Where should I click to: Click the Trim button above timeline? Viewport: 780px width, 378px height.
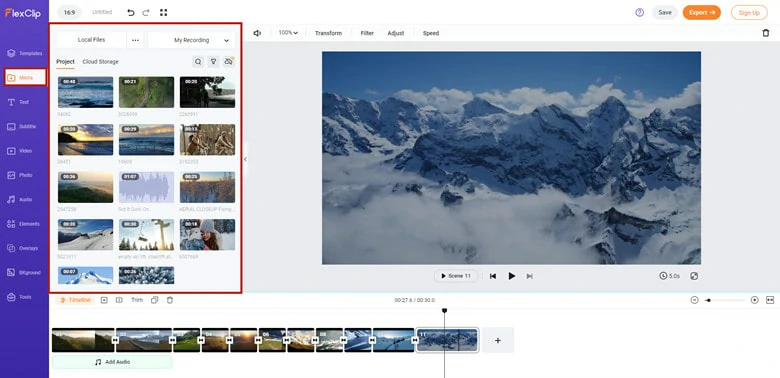pyautogui.click(x=137, y=300)
